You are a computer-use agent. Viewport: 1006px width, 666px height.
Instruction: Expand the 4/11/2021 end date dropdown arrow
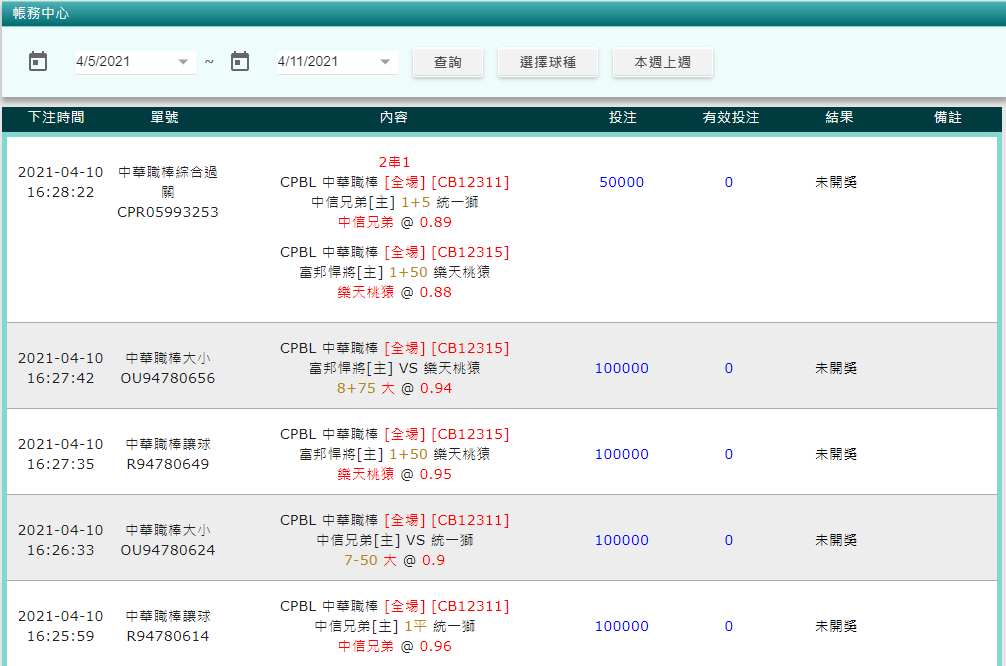385,62
